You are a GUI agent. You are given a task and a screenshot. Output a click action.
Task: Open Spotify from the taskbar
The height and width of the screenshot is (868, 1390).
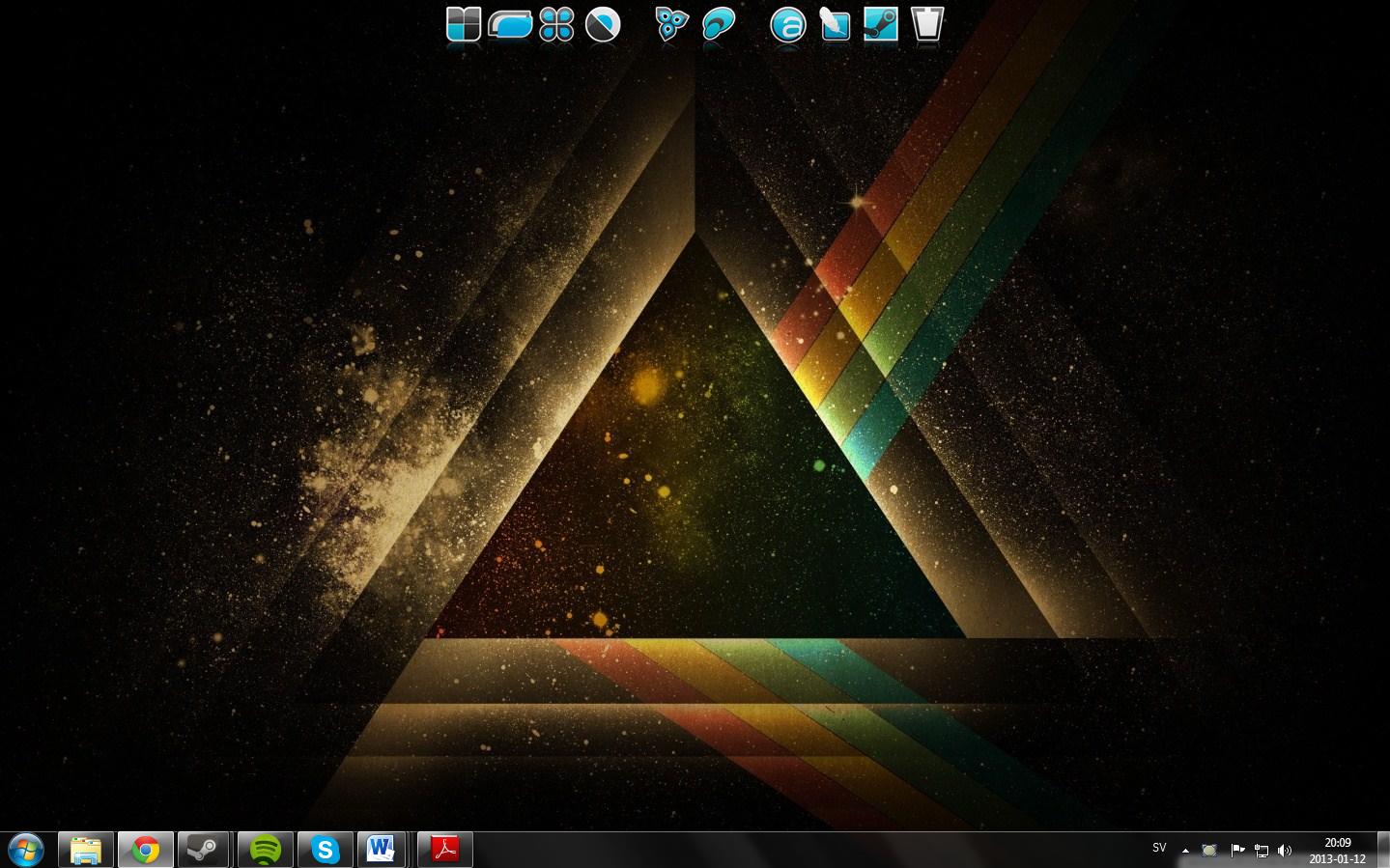[x=266, y=850]
